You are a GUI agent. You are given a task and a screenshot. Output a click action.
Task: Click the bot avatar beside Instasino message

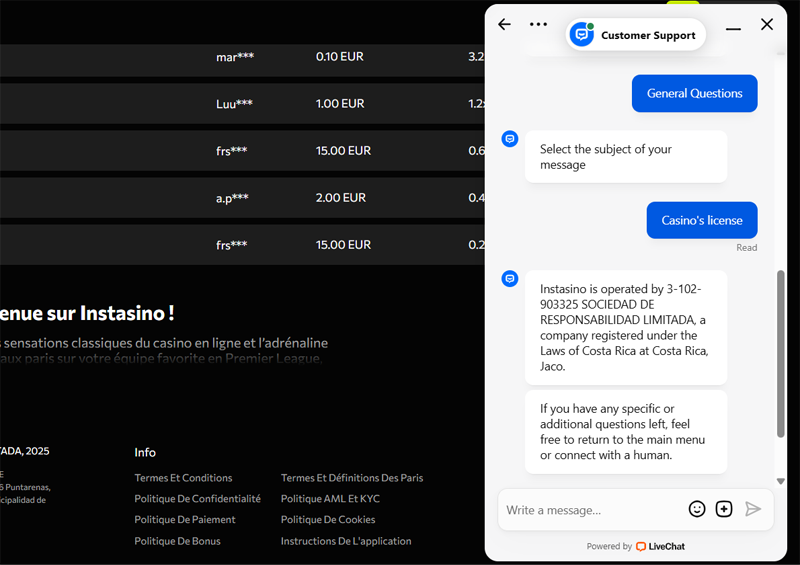[x=510, y=279]
